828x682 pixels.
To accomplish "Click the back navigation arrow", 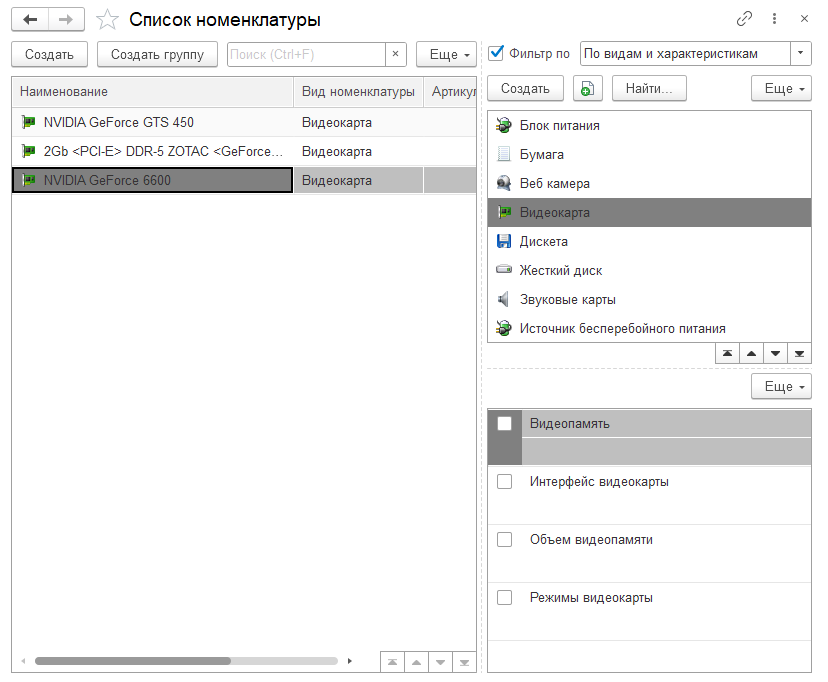I will 30,19.
